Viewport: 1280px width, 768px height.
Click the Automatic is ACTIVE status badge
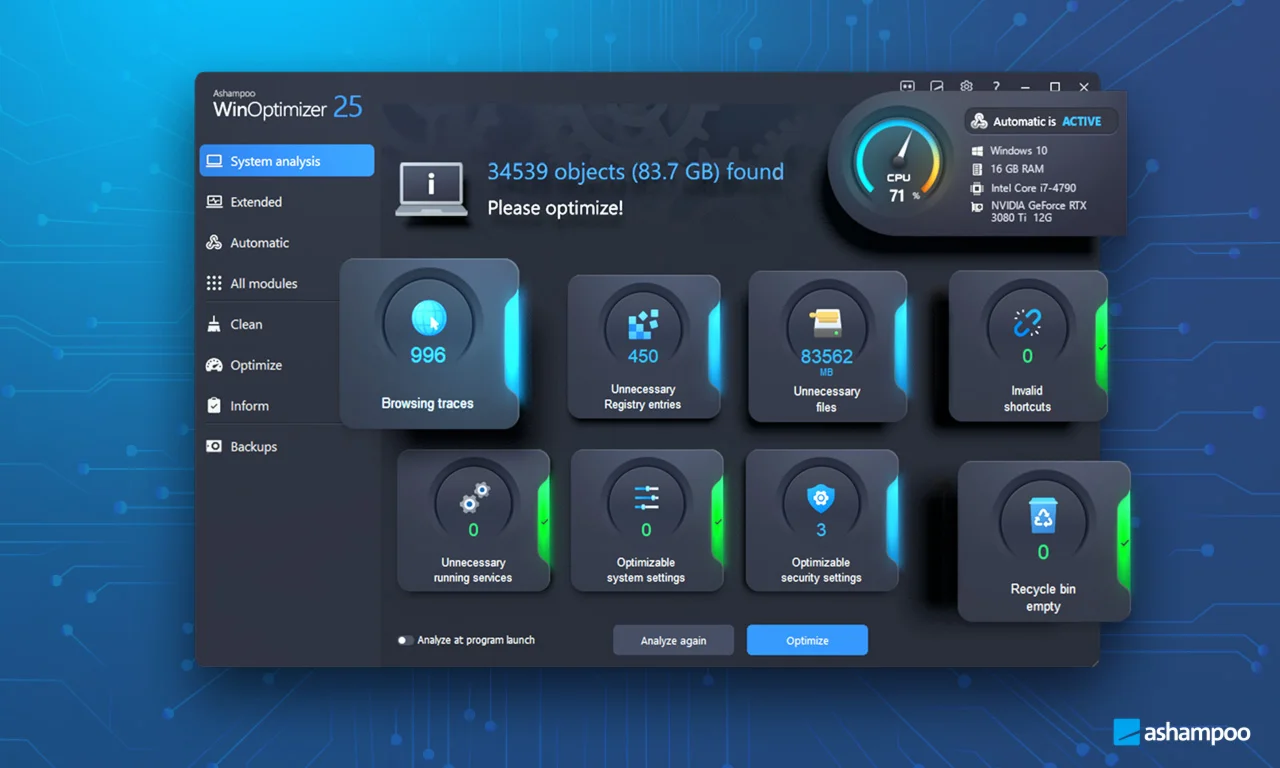point(1041,121)
